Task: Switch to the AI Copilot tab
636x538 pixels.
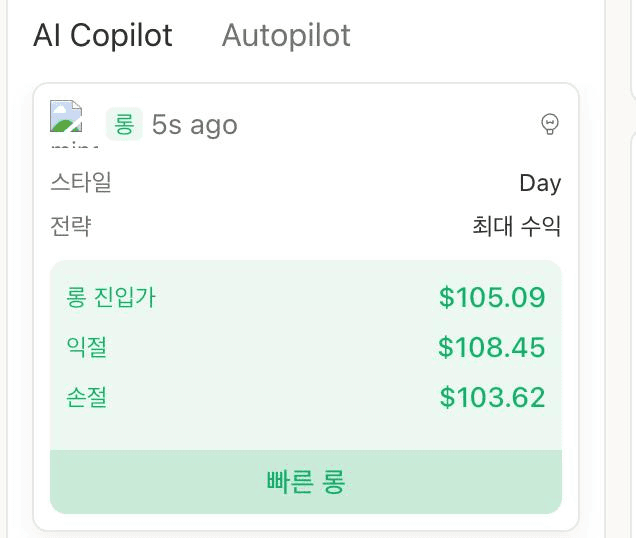Action: pyautogui.click(x=103, y=36)
